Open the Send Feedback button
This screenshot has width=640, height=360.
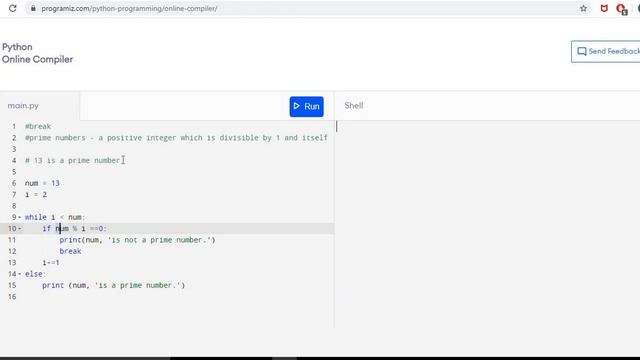tap(606, 51)
